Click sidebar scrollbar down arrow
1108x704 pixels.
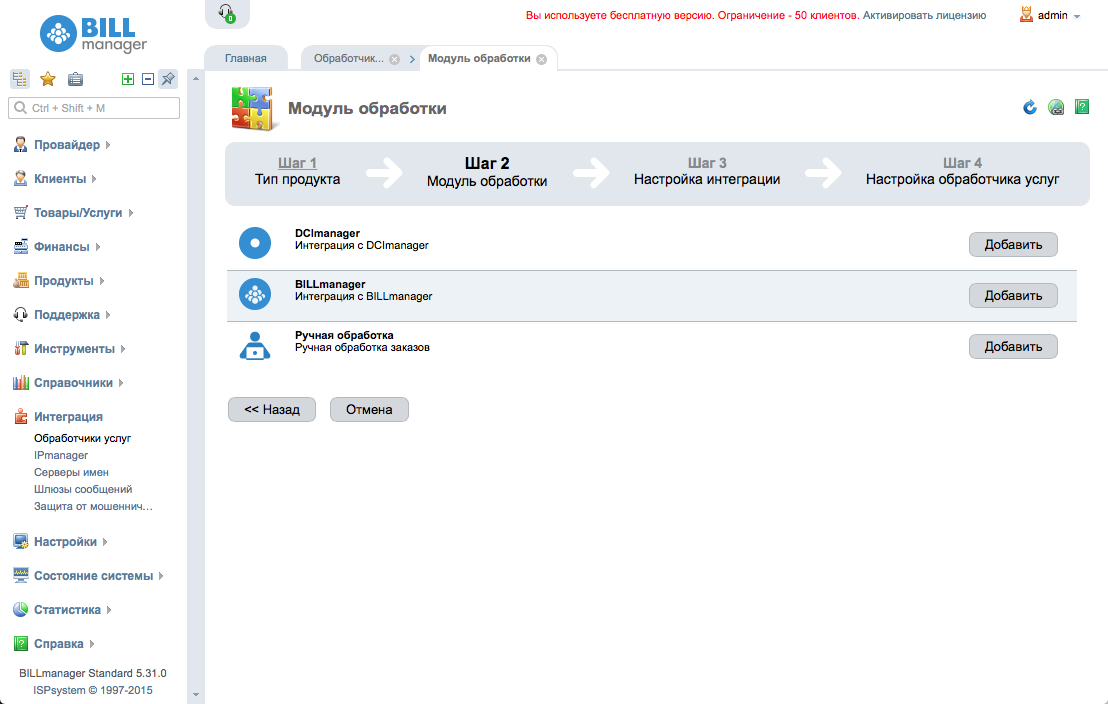[x=196, y=695]
